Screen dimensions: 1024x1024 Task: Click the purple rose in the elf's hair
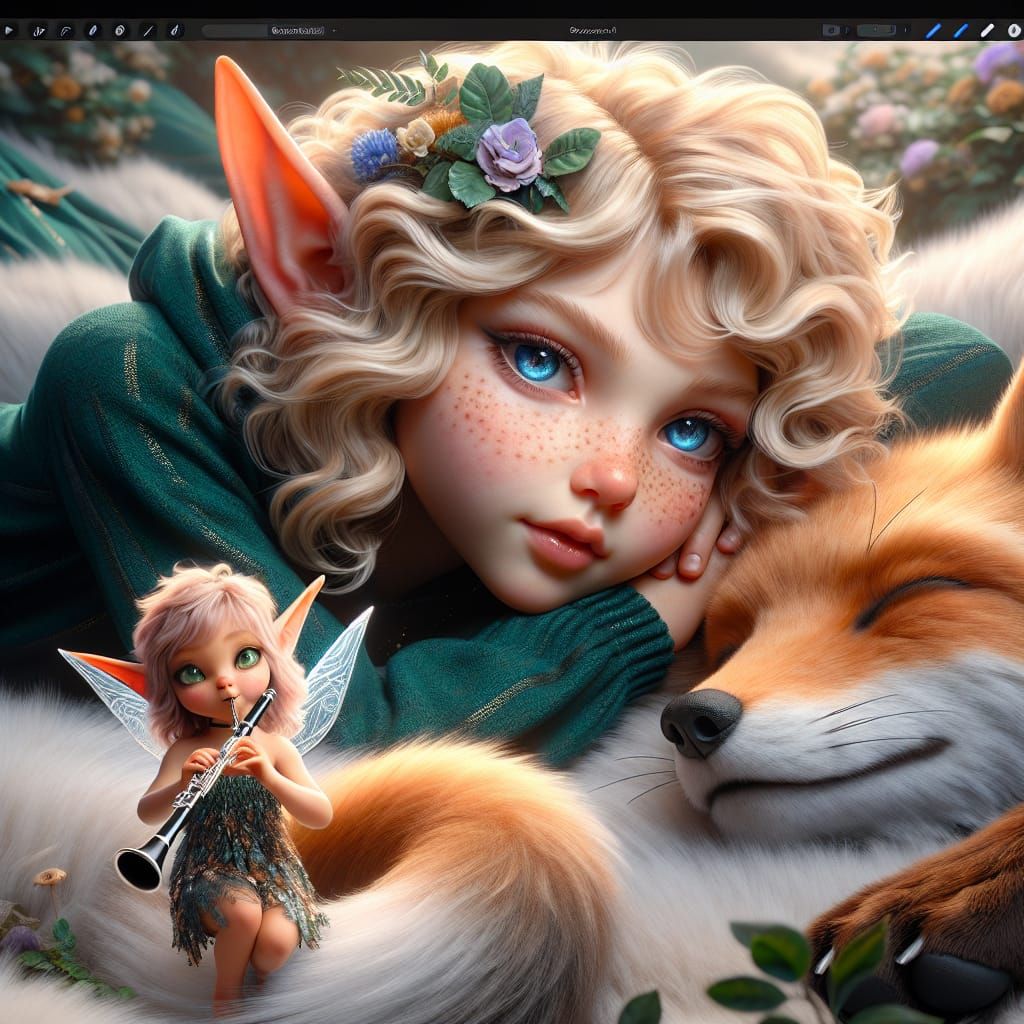coord(508,155)
